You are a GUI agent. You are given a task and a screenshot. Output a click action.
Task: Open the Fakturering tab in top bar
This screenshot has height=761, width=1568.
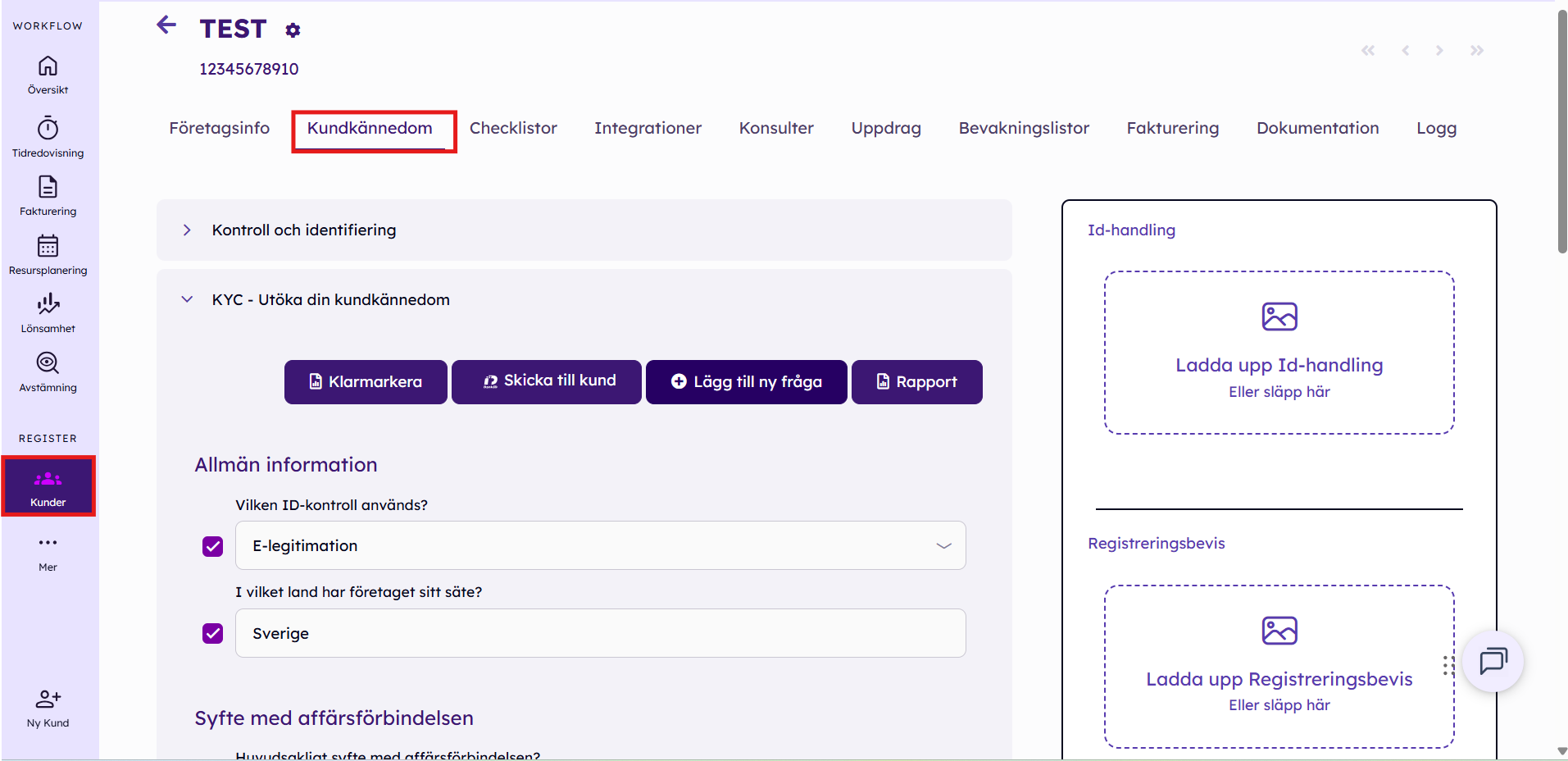coord(1172,129)
